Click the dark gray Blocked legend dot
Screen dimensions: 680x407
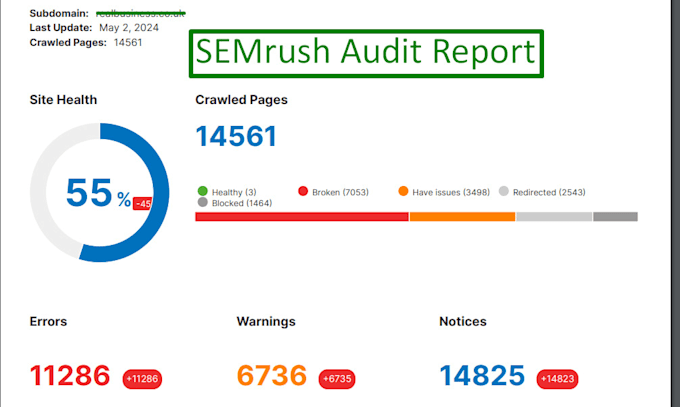click(203, 202)
